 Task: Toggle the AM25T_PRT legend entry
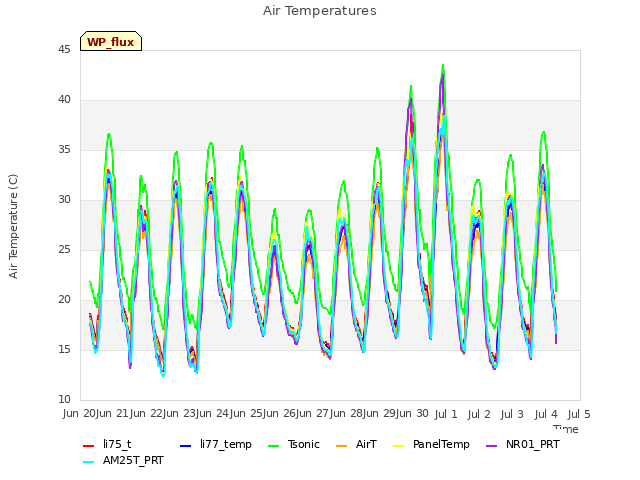coord(123,460)
